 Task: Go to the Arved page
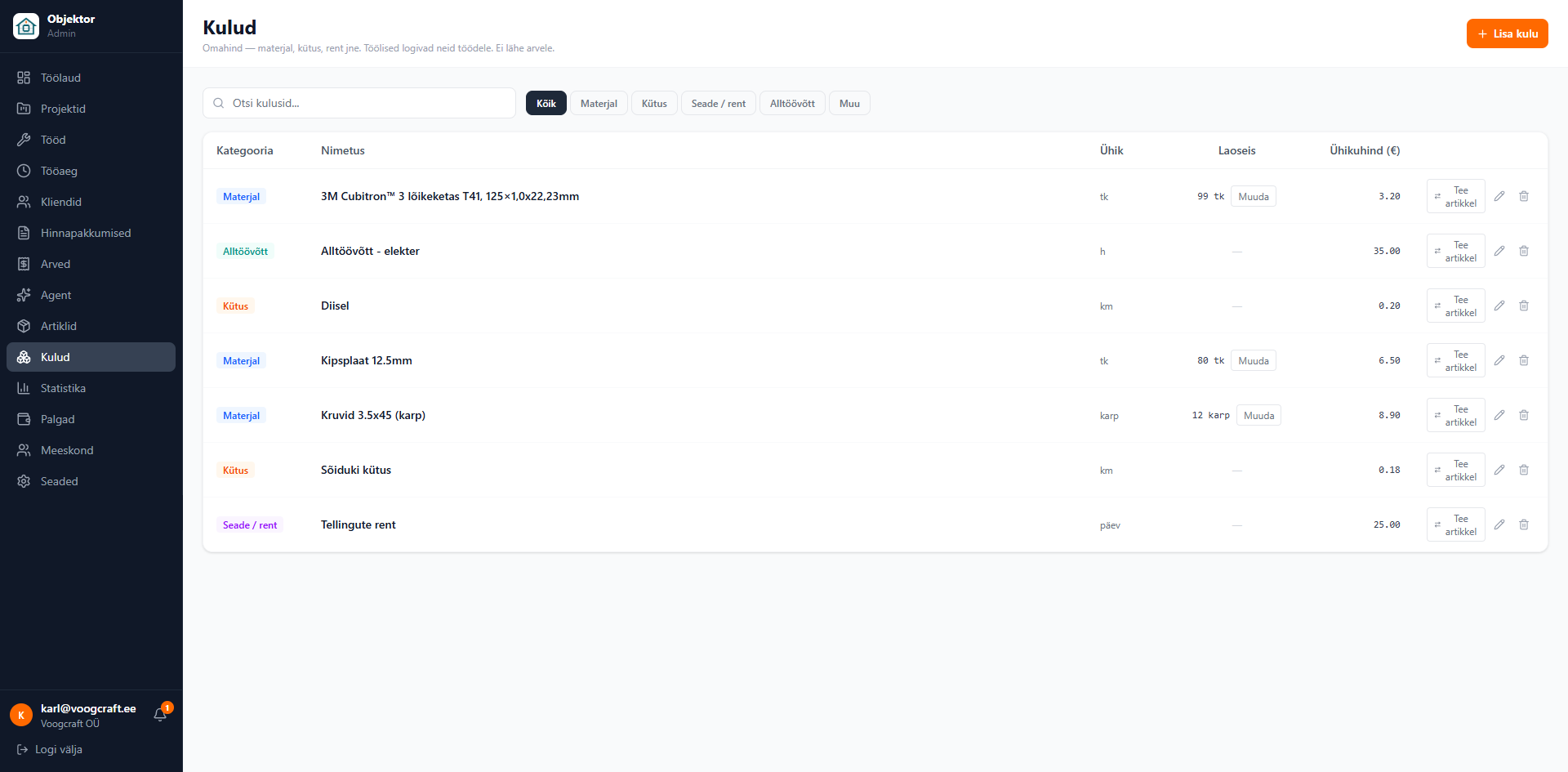tap(91, 264)
